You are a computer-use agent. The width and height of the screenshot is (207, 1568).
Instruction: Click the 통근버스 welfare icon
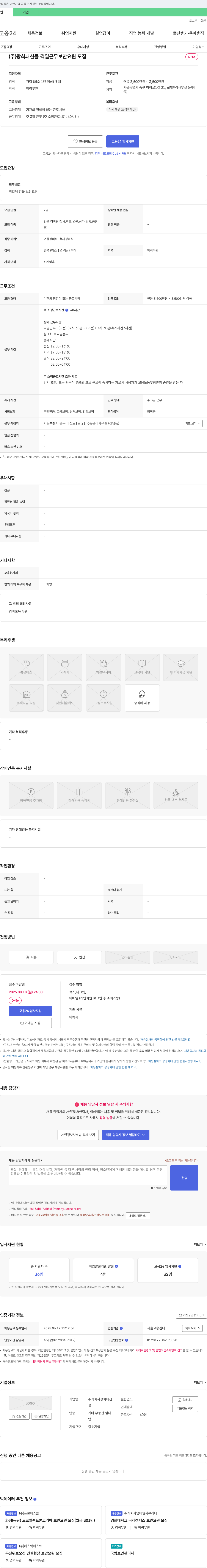pos(26,667)
